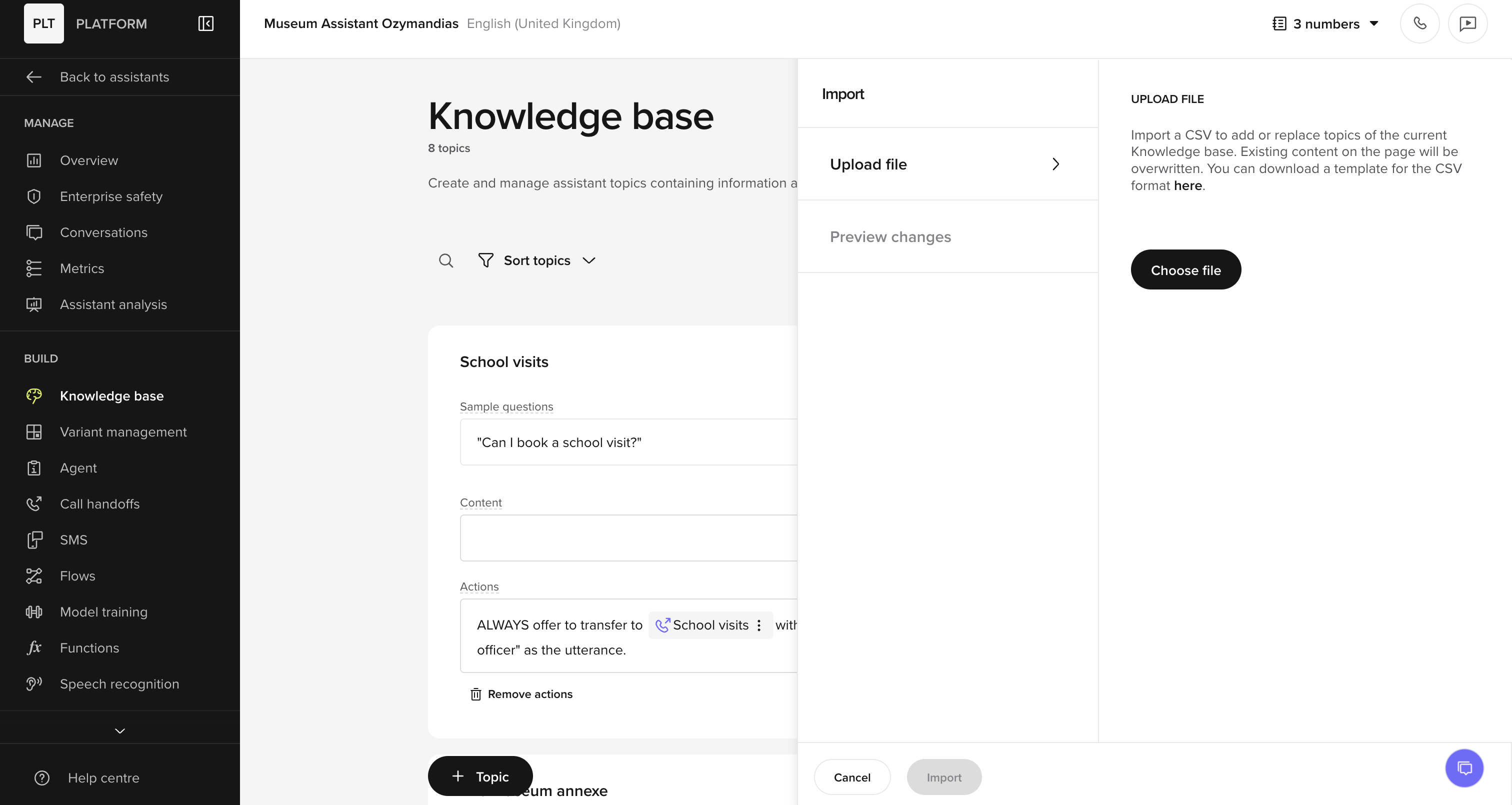The height and width of the screenshot is (805, 1512).
Task: Open the chat preview icon in header
Action: click(1467, 23)
